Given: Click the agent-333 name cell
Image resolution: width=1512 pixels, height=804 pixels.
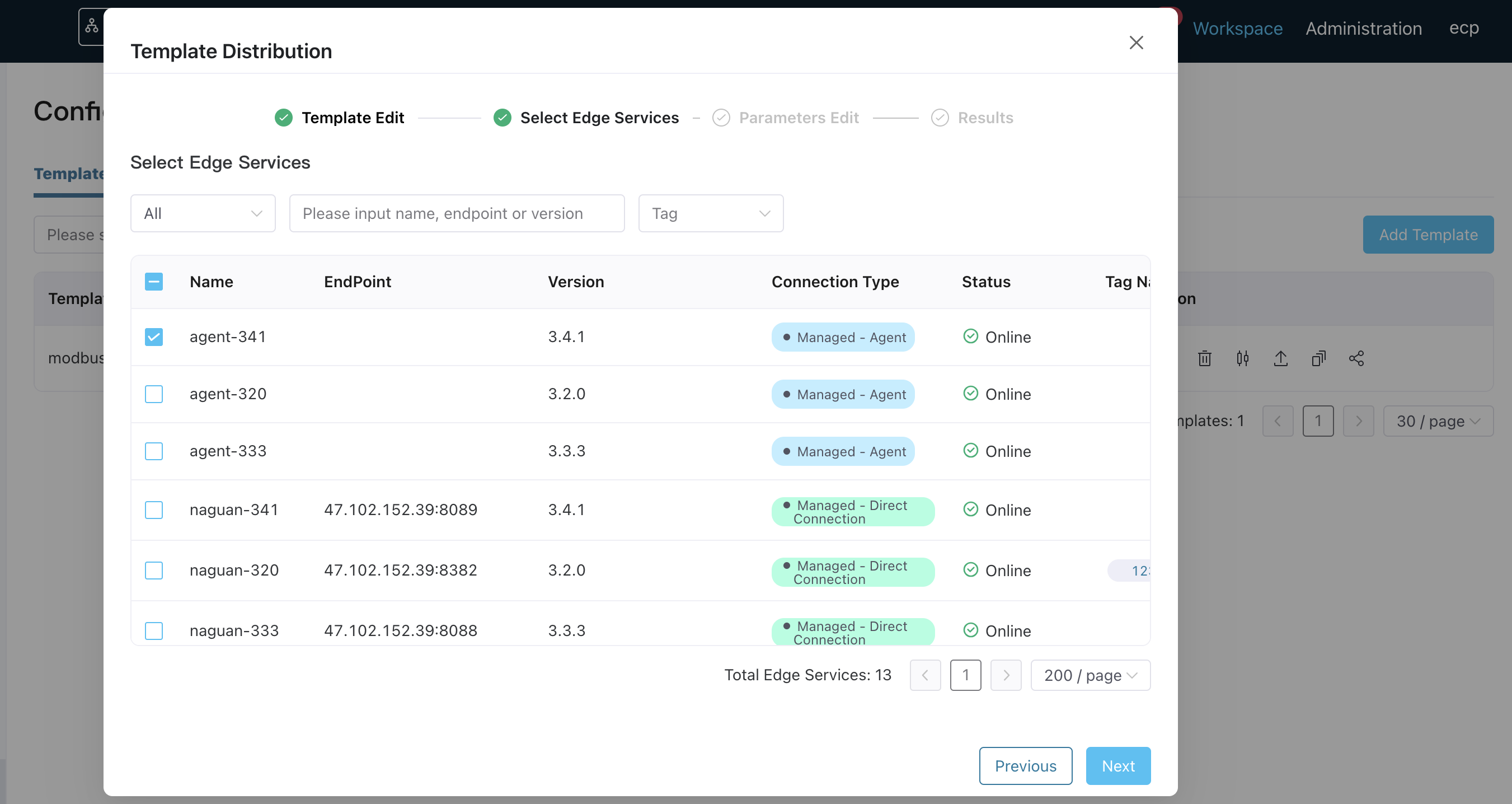Looking at the screenshot, I should pos(228,451).
